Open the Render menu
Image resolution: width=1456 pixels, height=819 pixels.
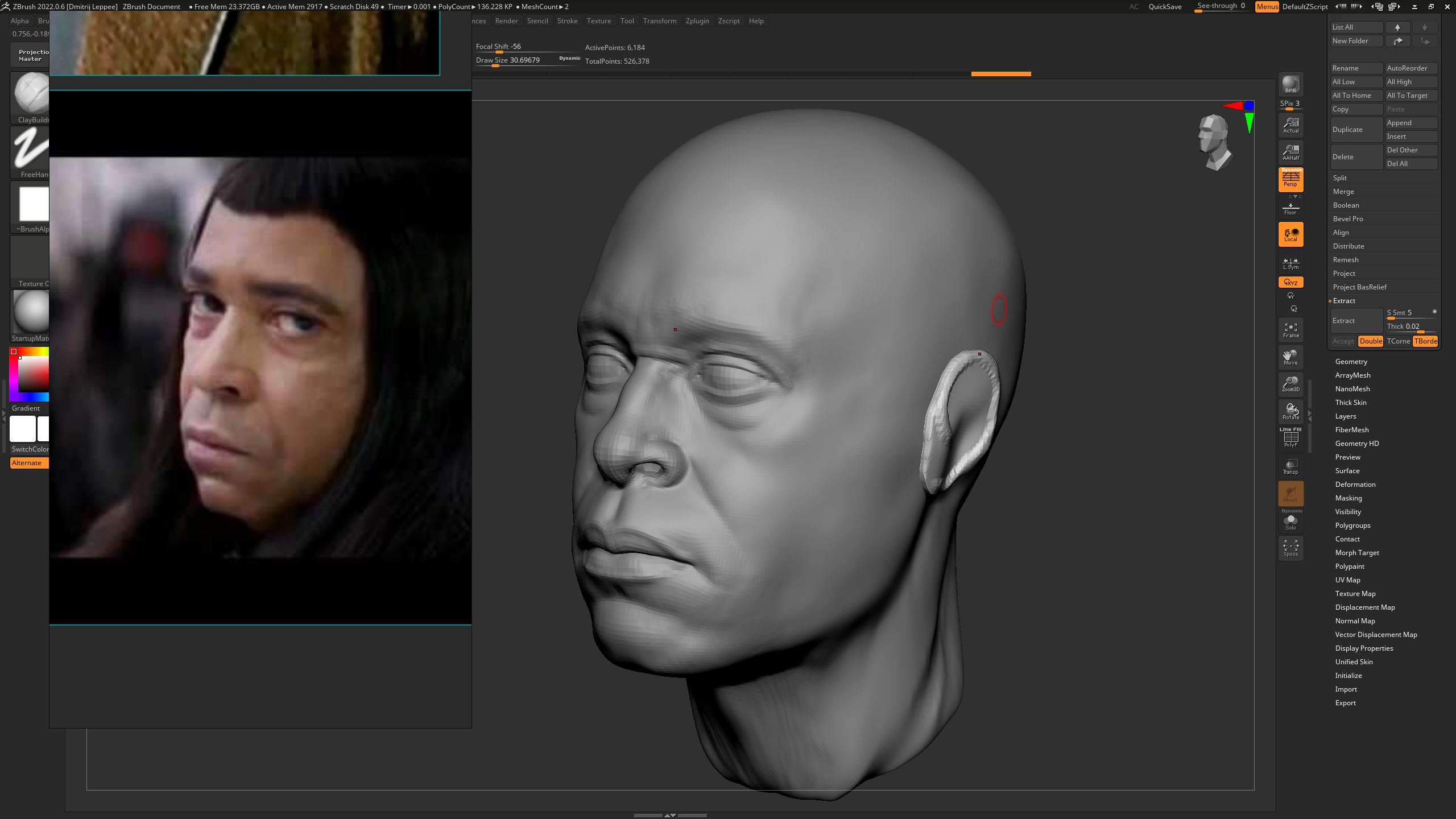coord(506,21)
